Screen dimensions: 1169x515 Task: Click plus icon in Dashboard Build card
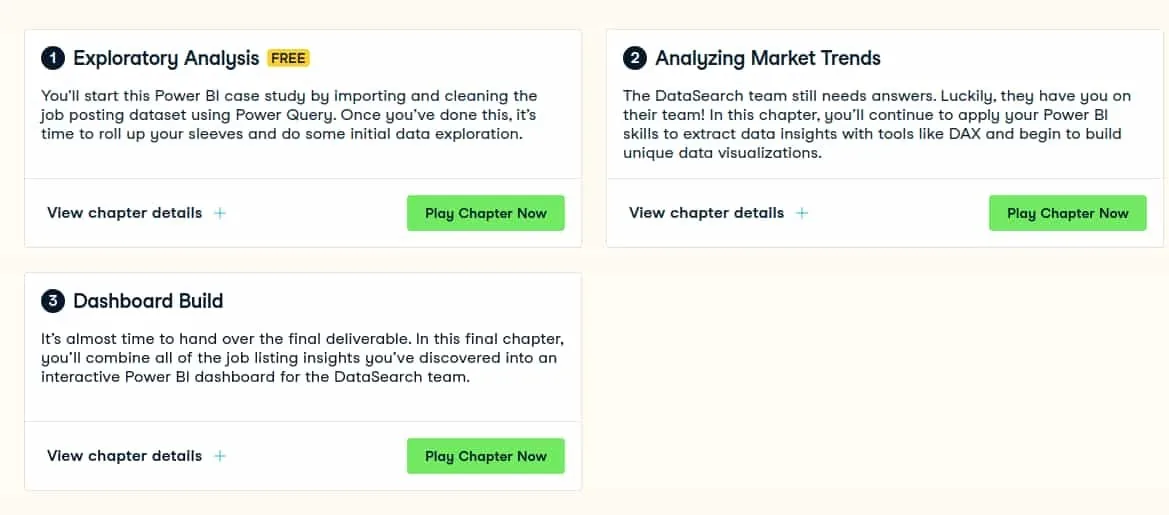(220, 456)
